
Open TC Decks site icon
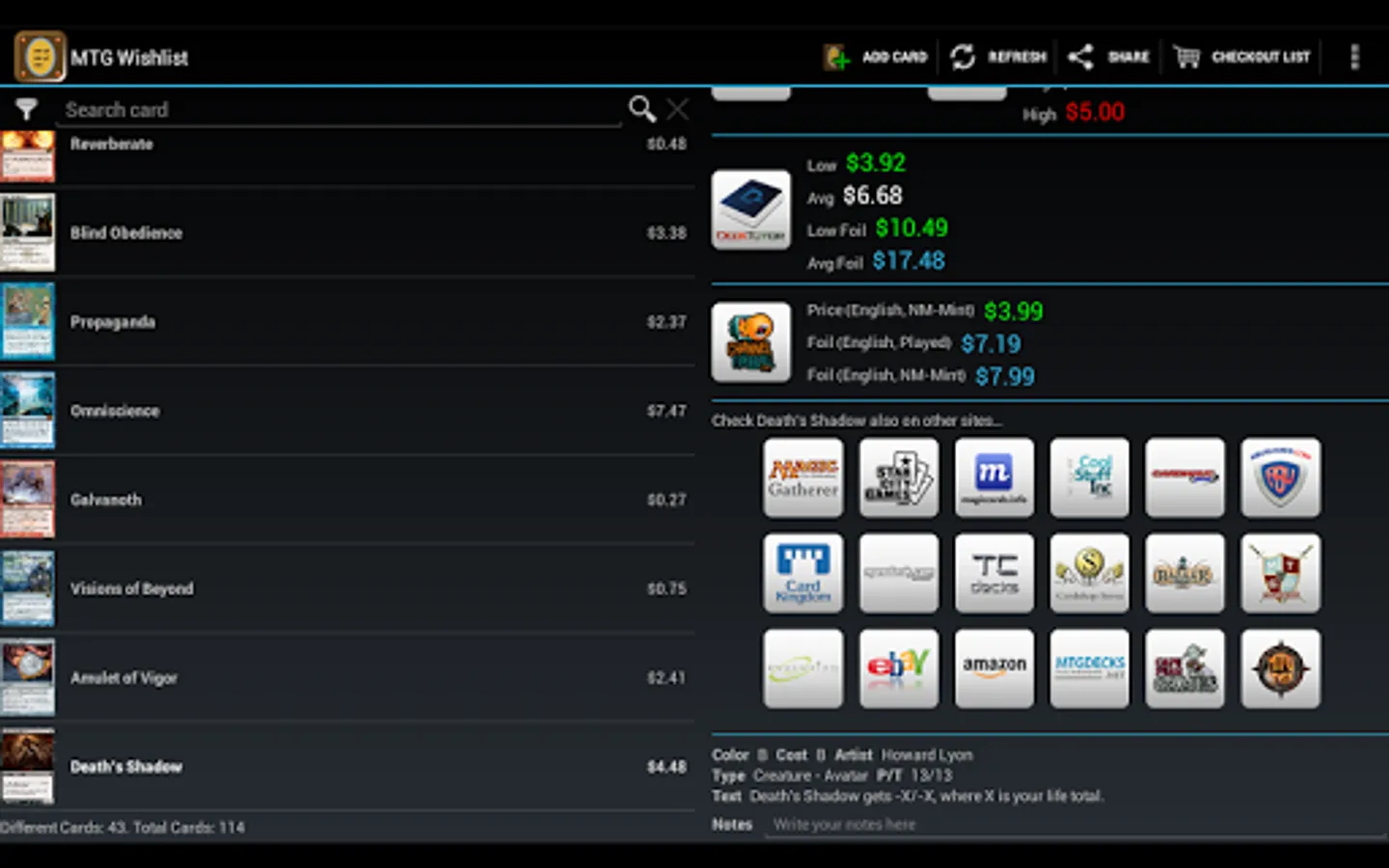[994, 574]
